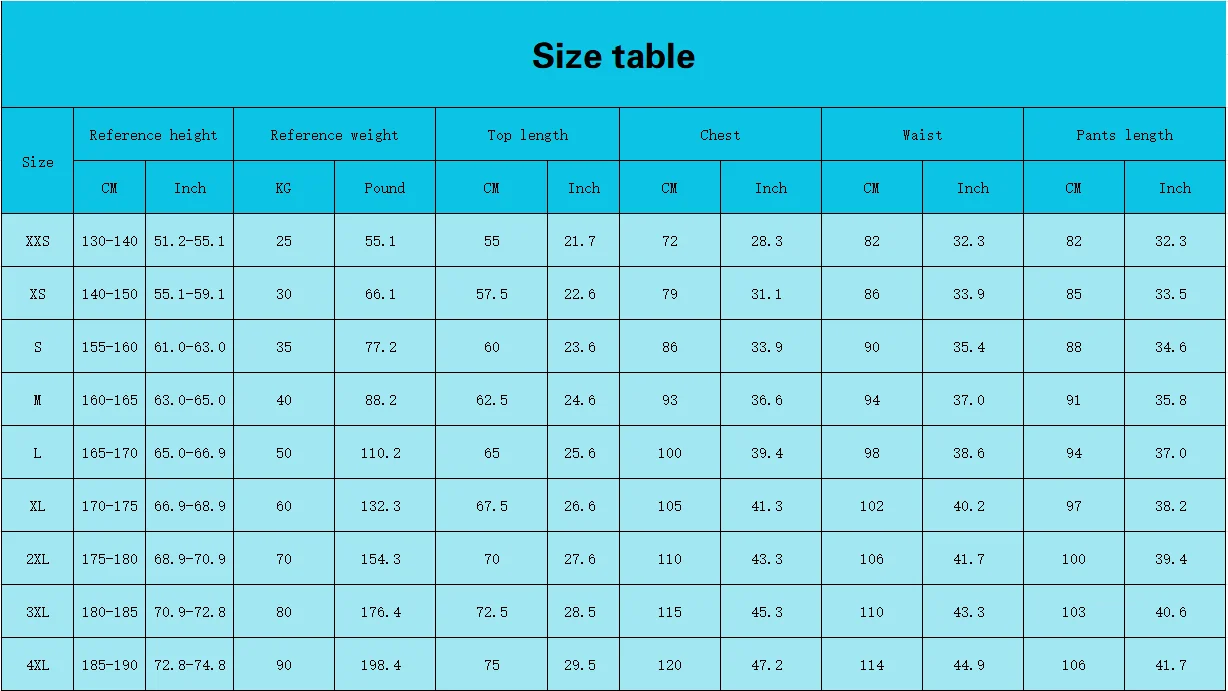This screenshot has height=691, width=1228.
Task: Select height cell "165-170" for size L
Action: (110, 453)
